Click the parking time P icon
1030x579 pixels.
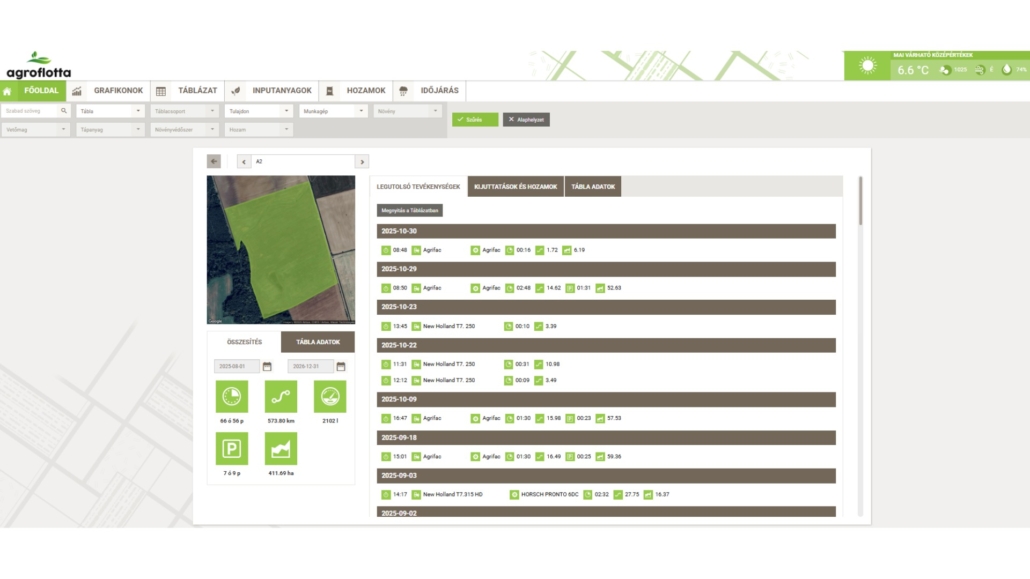[232, 449]
